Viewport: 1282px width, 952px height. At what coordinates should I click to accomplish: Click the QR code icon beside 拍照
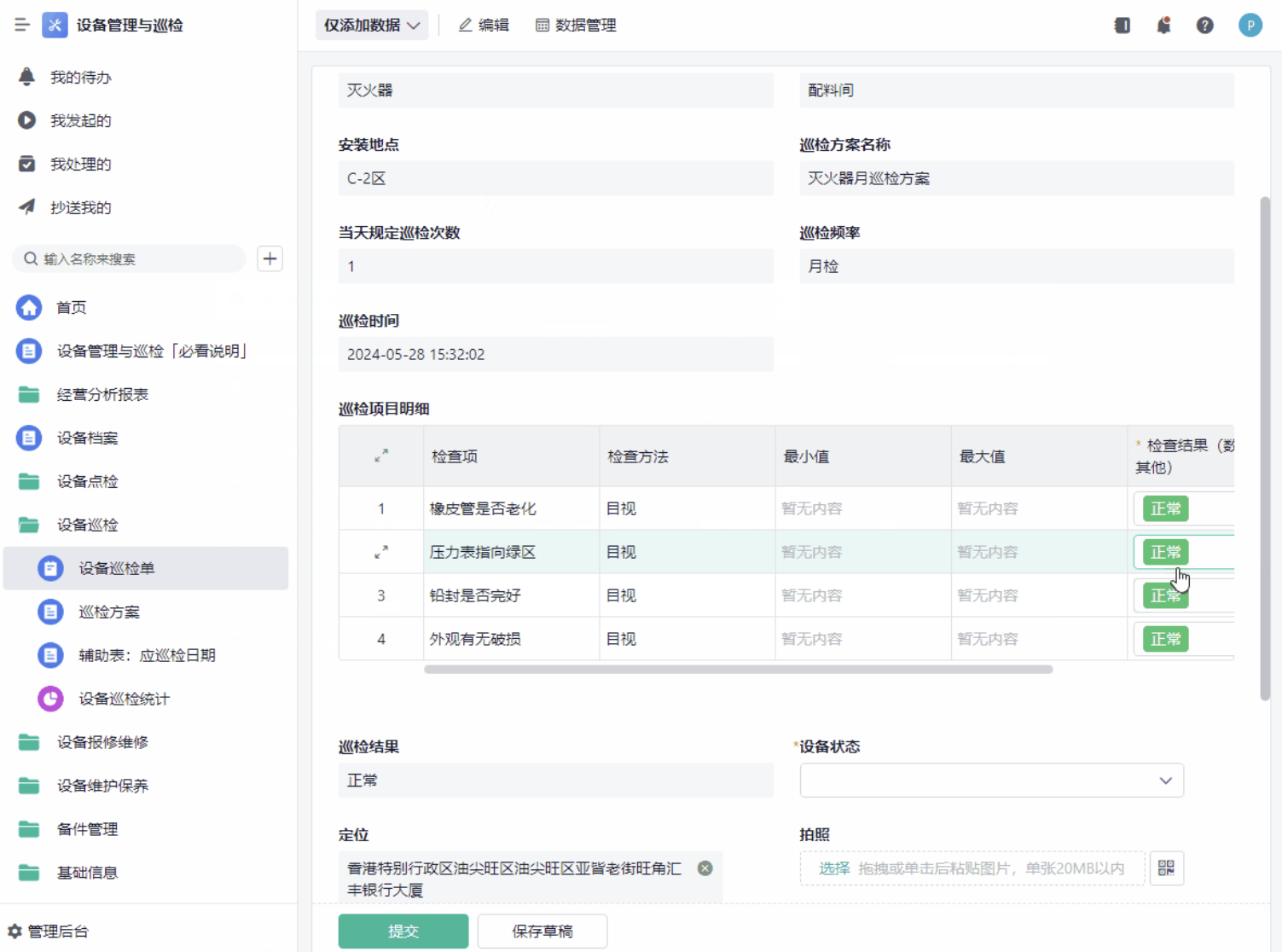point(1166,868)
